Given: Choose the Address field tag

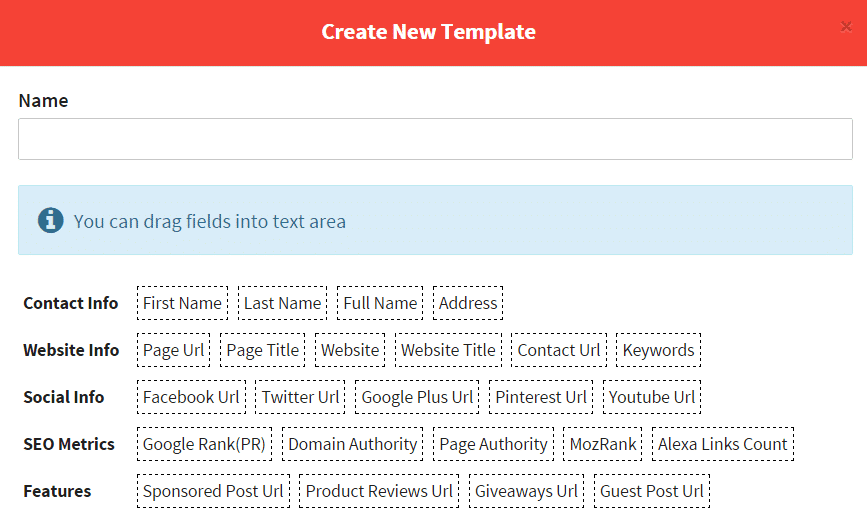Looking at the screenshot, I should point(468,303).
